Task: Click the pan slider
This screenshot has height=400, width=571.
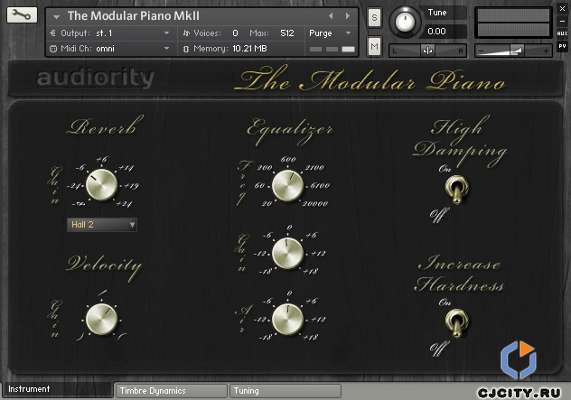Action: [x=428, y=51]
